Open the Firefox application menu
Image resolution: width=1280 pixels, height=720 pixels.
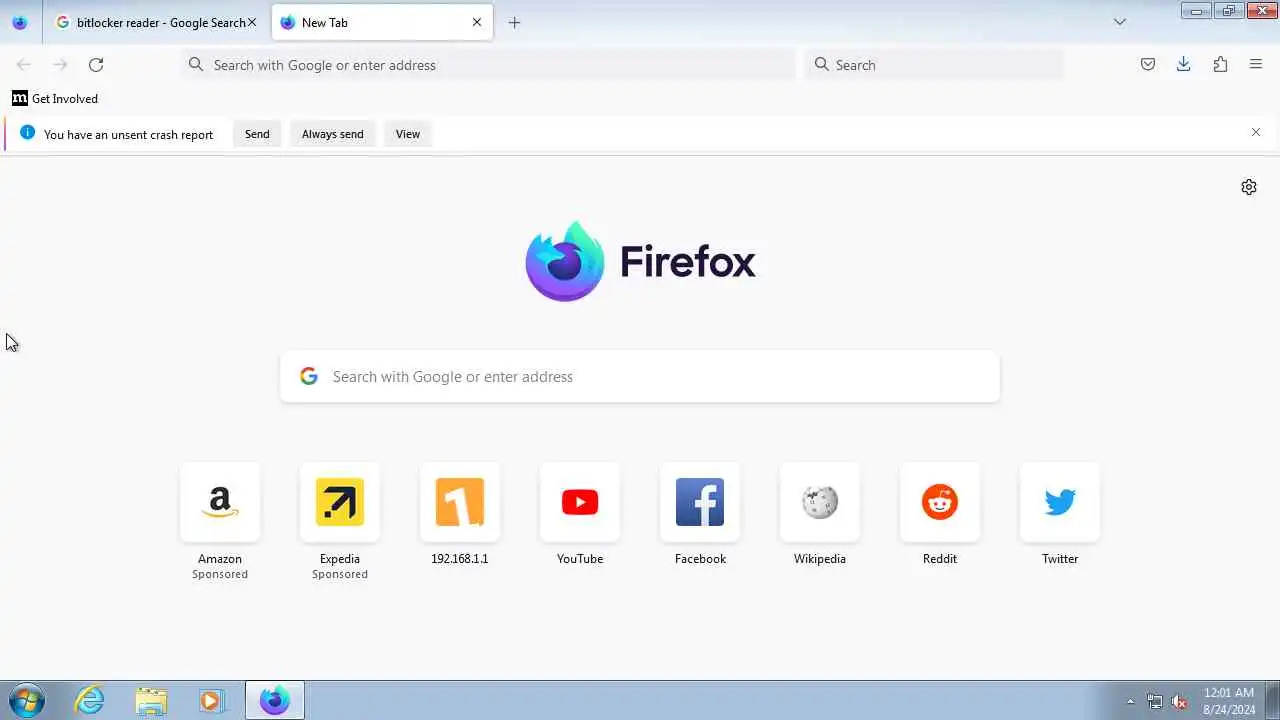[1256, 65]
